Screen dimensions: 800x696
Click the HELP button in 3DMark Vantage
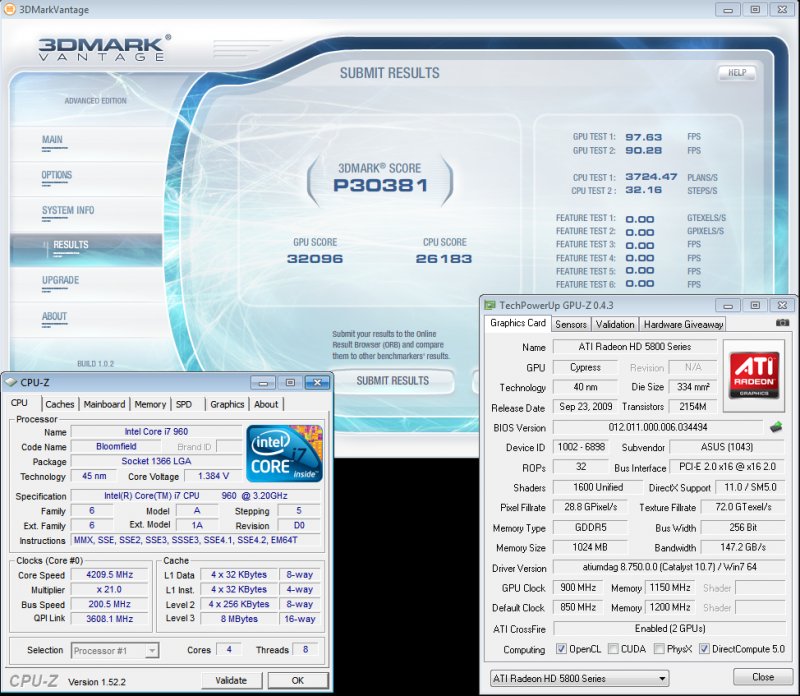coord(736,72)
